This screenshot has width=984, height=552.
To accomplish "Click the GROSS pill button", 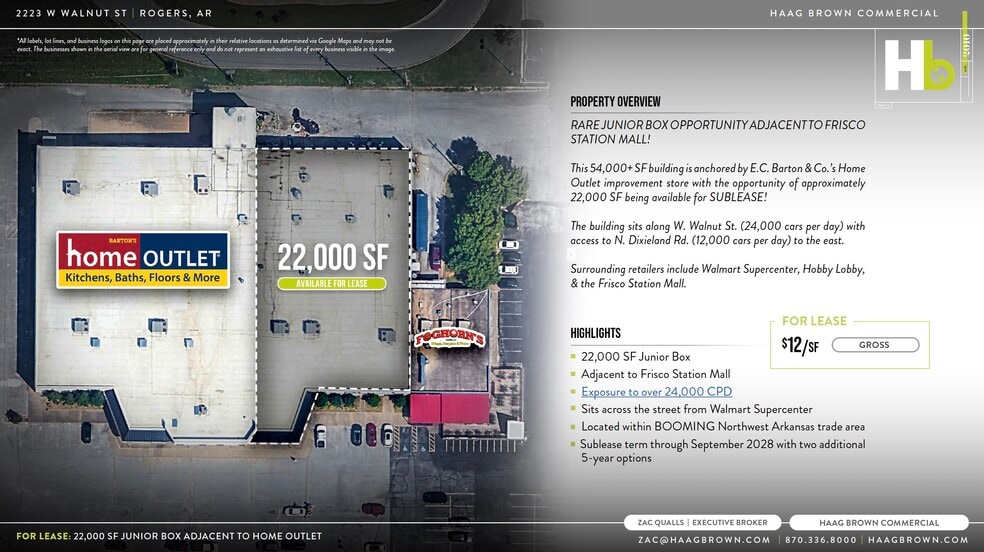I will pyautogui.click(x=874, y=345).
